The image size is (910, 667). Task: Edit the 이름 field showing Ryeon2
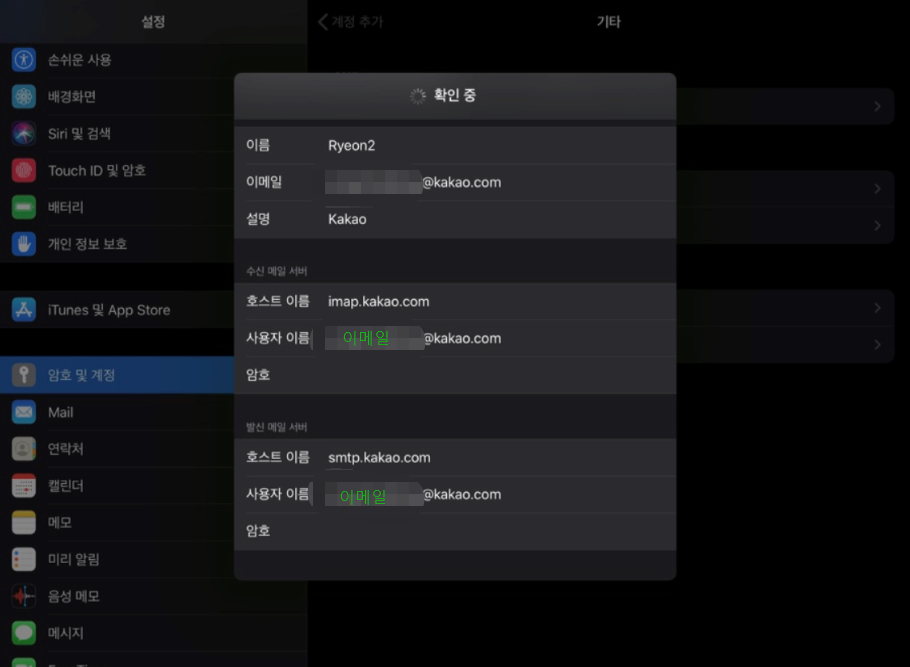click(455, 145)
